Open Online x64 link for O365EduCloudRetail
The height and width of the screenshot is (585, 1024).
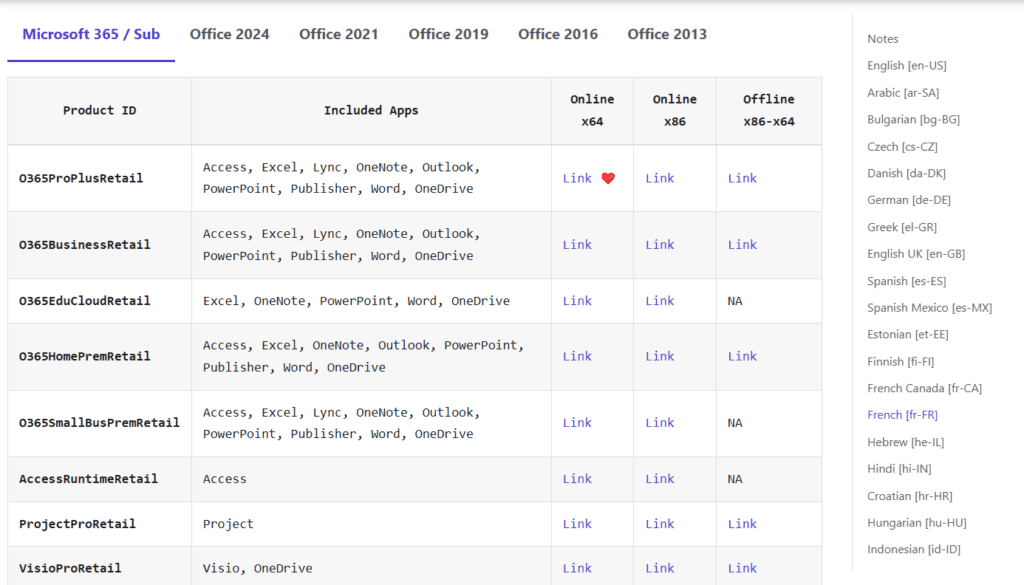pyautogui.click(x=577, y=301)
